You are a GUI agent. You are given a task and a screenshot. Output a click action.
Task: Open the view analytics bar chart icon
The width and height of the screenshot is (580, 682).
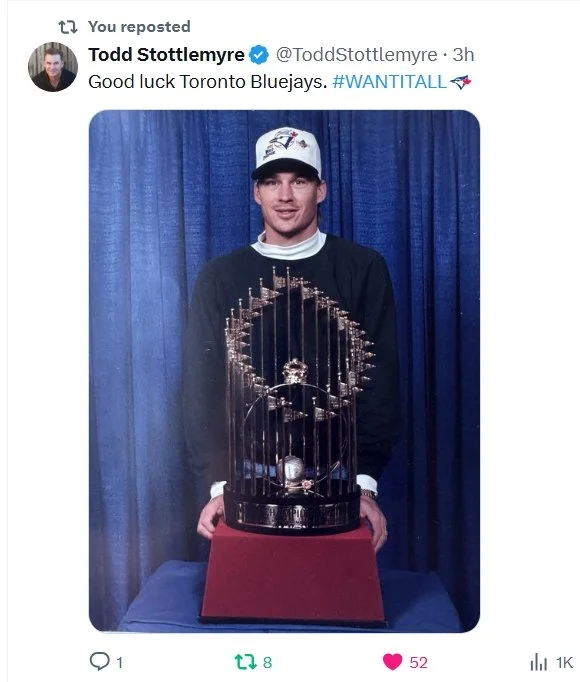pos(538,662)
